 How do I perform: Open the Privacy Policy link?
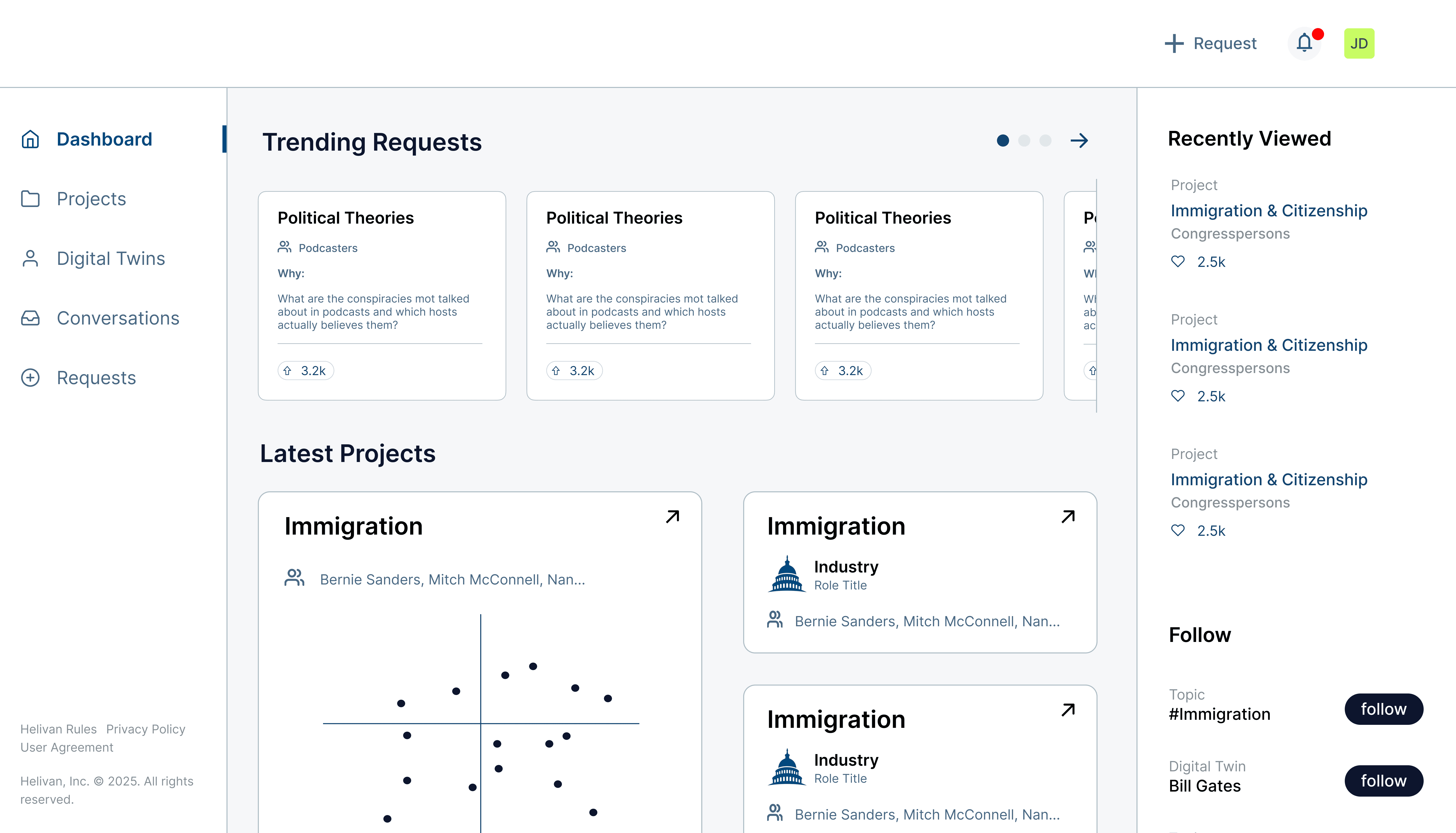[145, 729]
